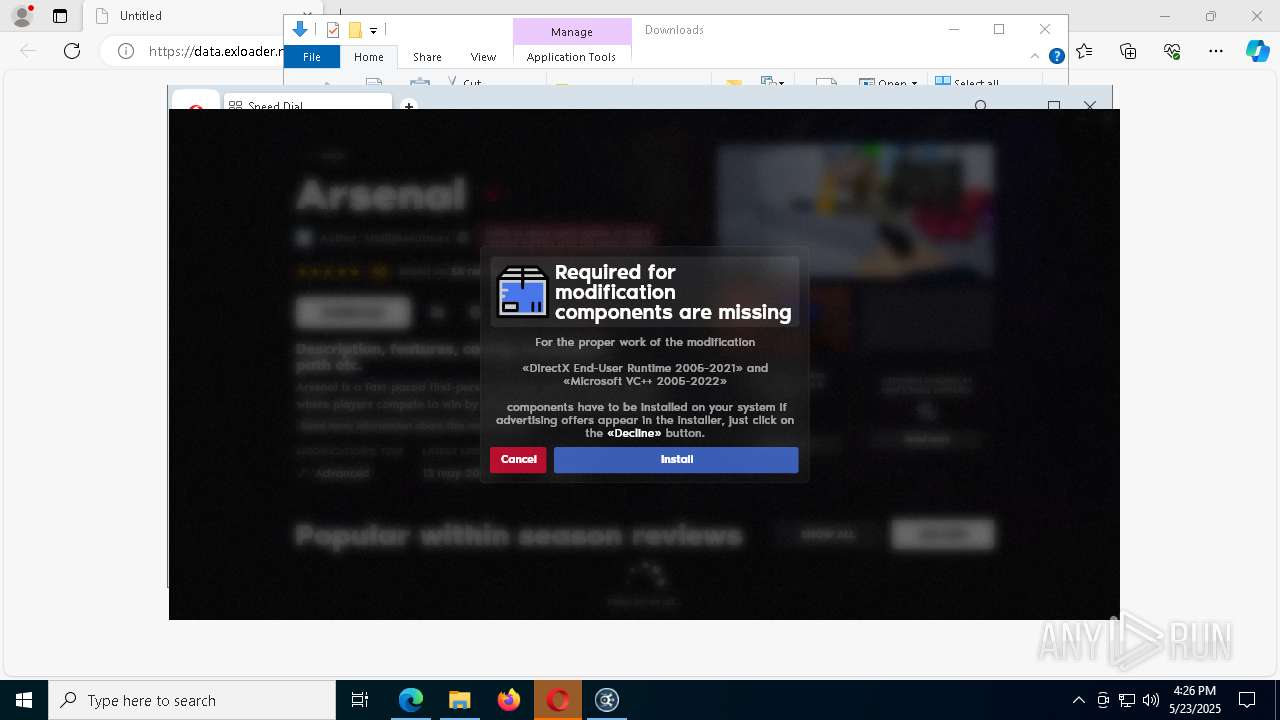
Task: View site information icon in Edge address bar
Action: click(126, 51)
